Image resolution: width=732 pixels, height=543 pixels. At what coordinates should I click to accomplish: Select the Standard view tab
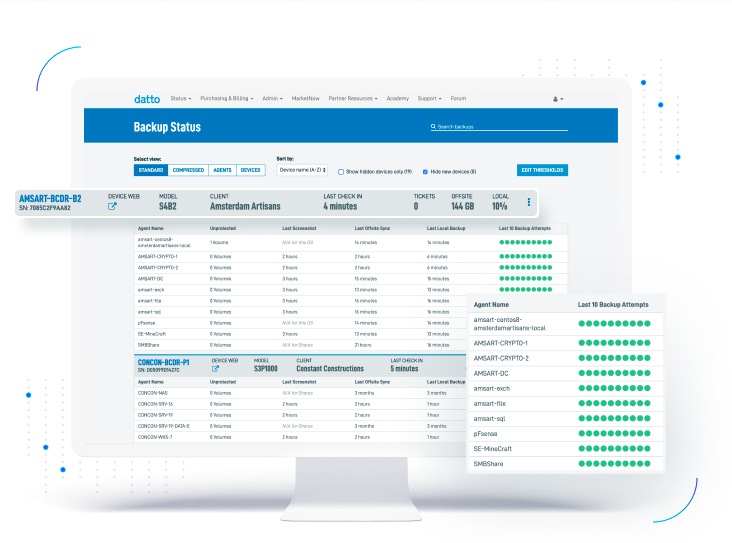point(151,170)
